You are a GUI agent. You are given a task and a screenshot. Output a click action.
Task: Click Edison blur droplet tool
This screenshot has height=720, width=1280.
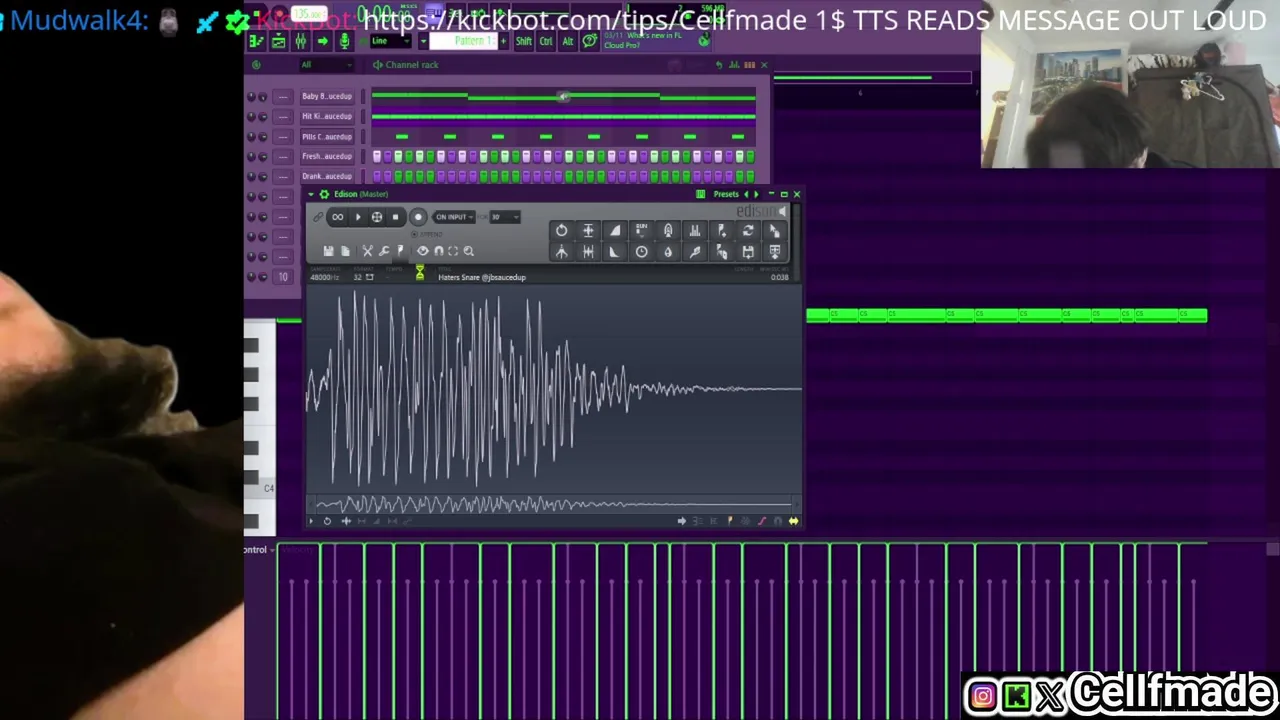668,253
